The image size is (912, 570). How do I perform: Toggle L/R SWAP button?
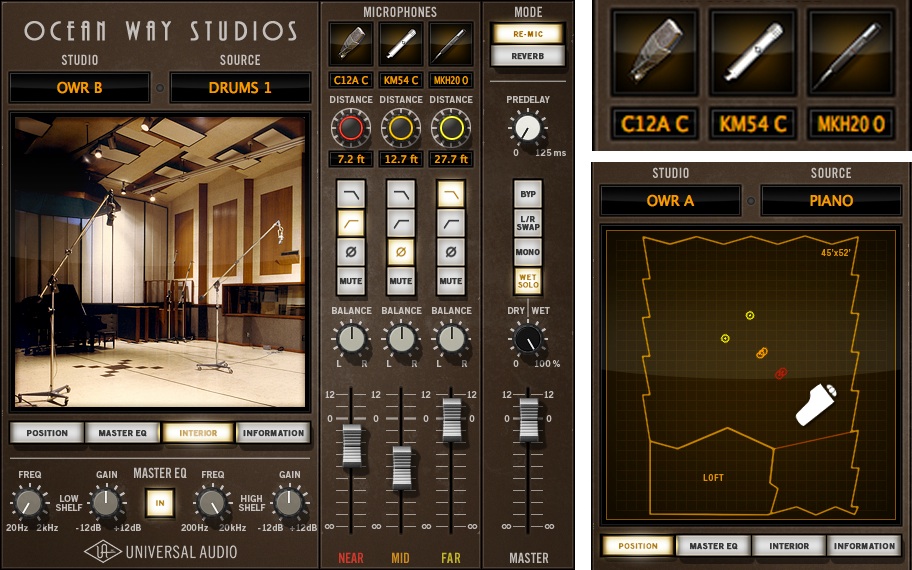[x=528, y=223]
